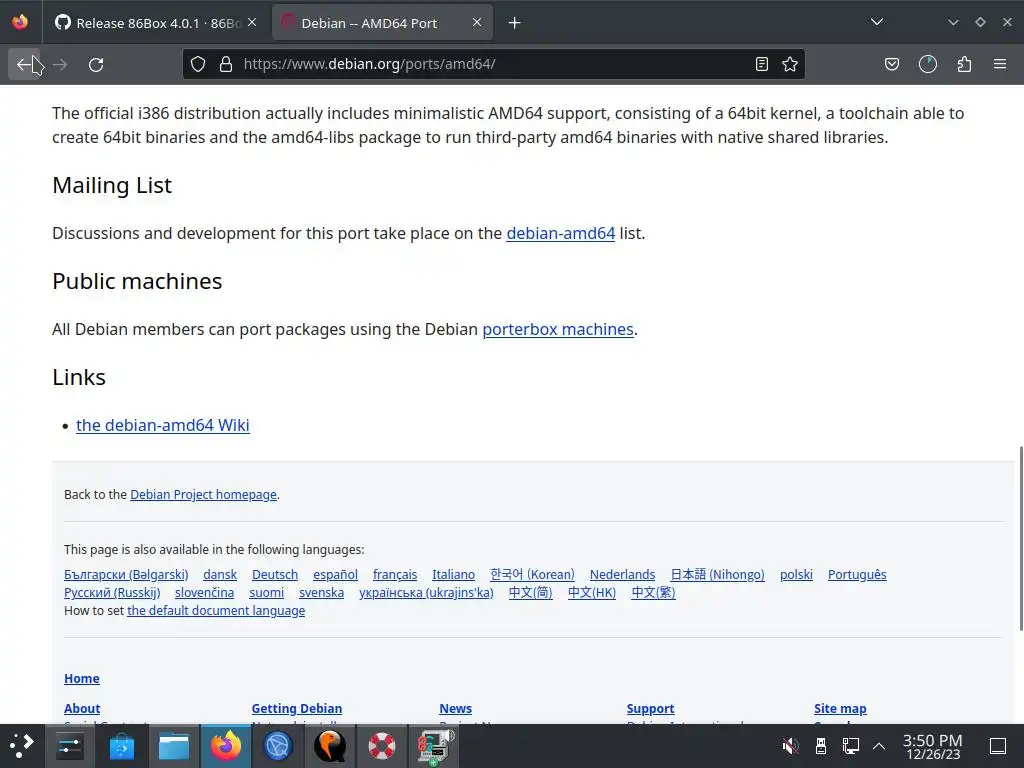
Task: Select Português language link
Action: (x=857, y=575)
